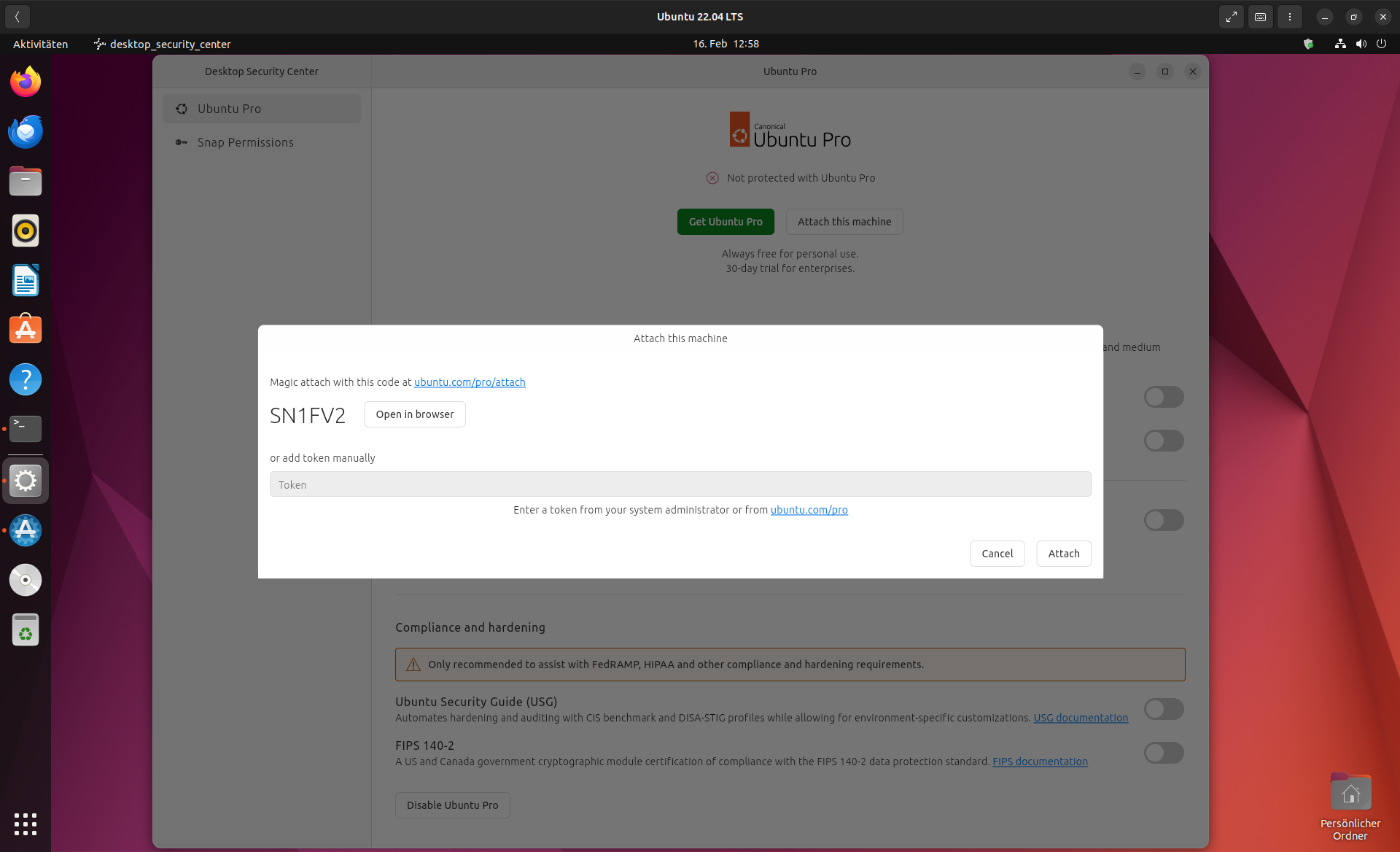Click the Help question mark icon

[26, 379]
